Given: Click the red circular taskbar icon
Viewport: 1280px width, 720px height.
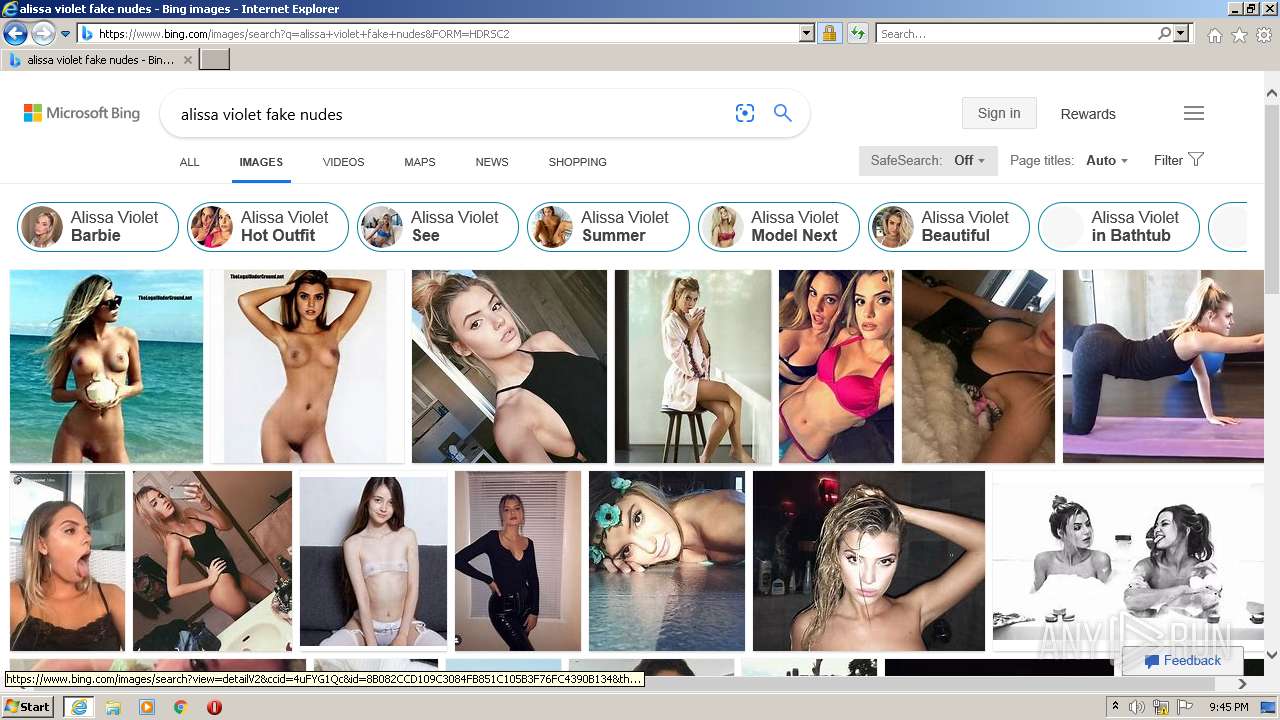Looking at the screenshot, I should click(214, 707).
